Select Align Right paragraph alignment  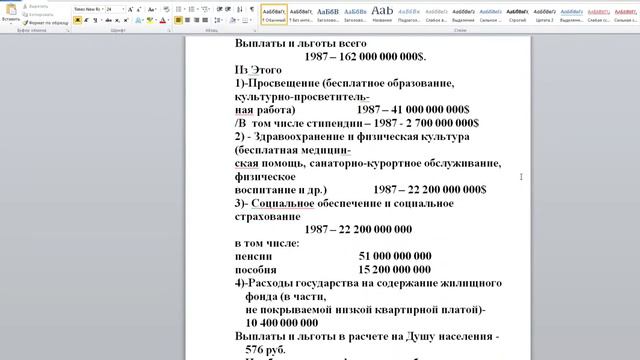click(196, 20)
